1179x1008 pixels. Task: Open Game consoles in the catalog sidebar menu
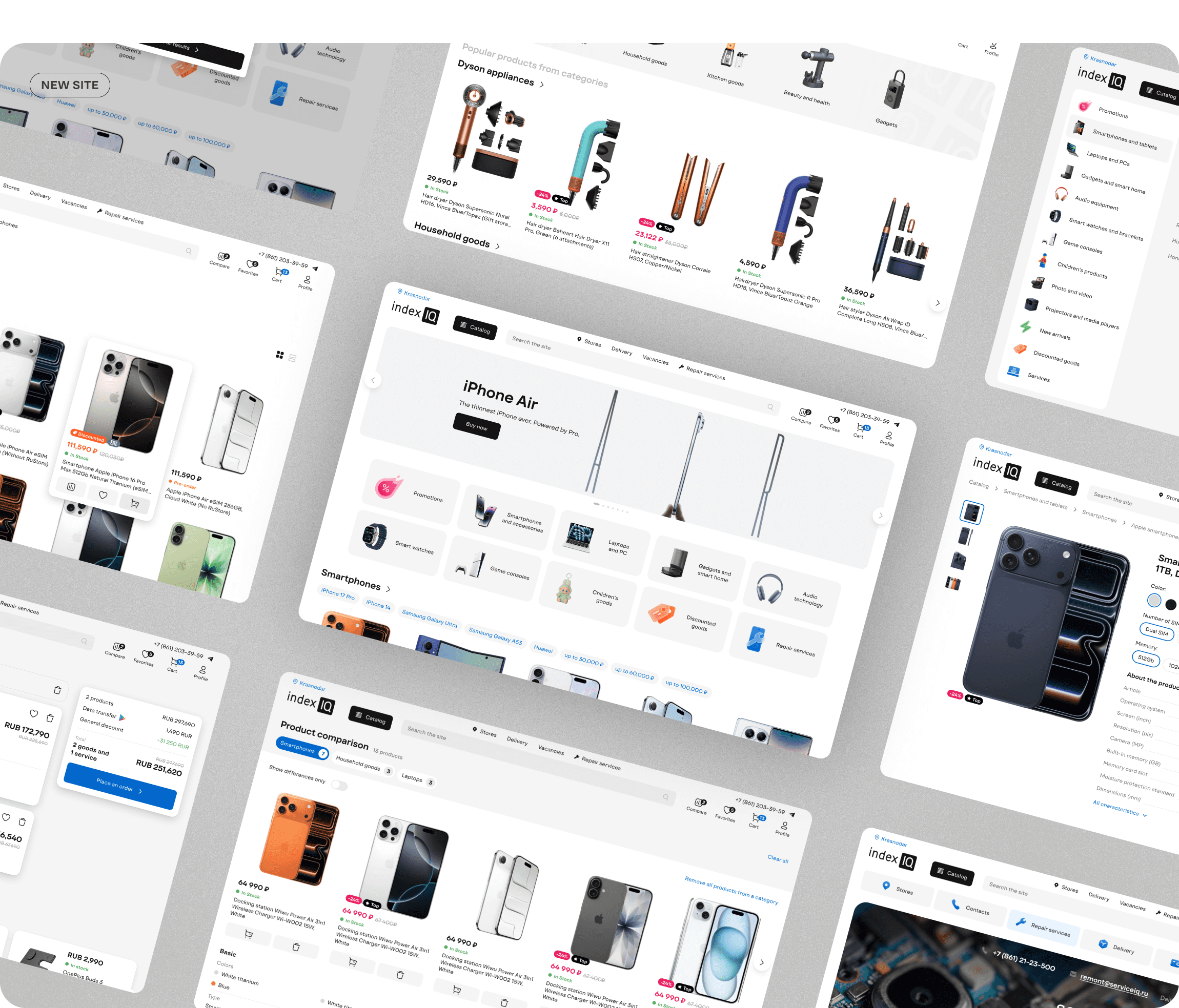click(x=1082, y=247)
